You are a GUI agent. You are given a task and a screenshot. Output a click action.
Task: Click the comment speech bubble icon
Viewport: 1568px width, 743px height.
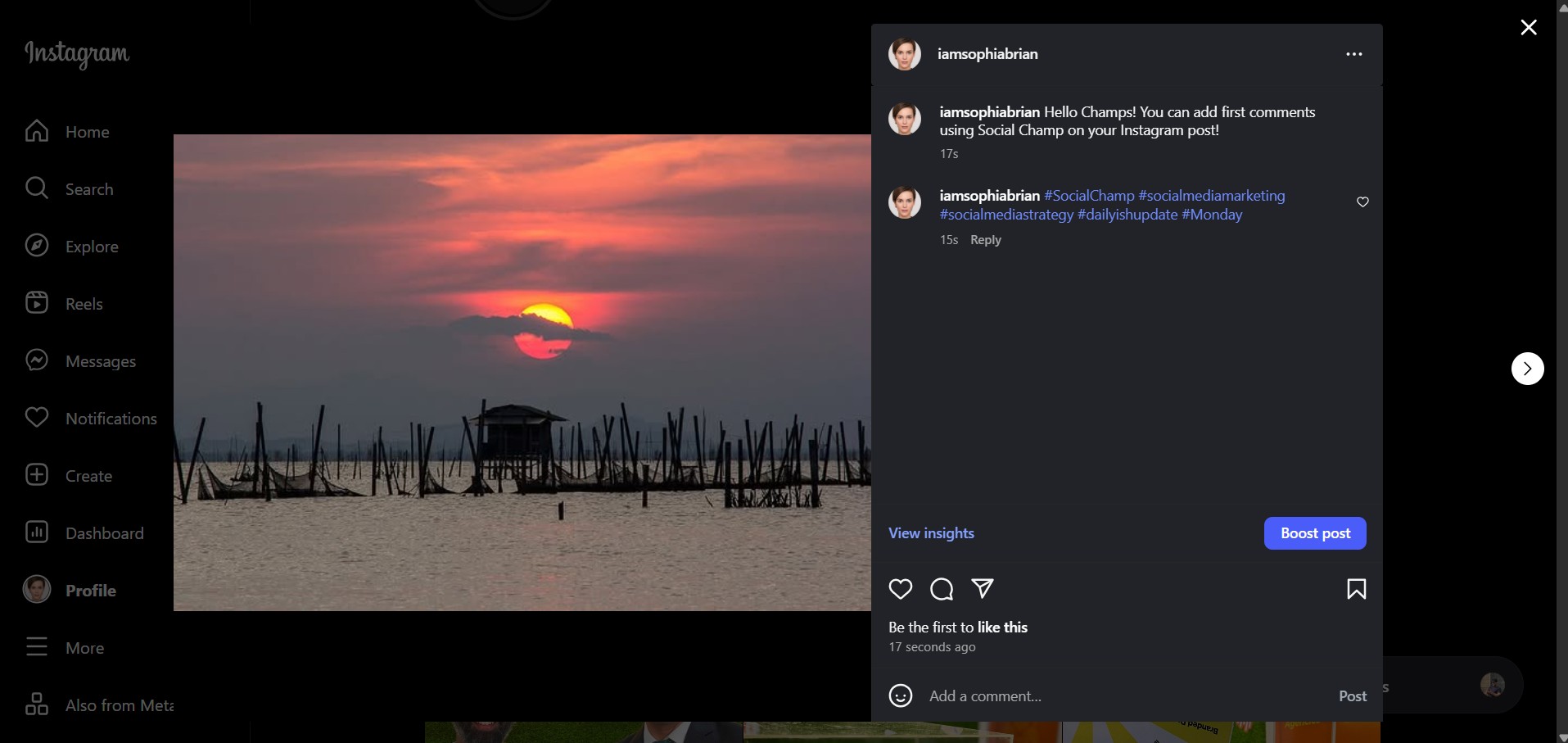click(942, 589)
